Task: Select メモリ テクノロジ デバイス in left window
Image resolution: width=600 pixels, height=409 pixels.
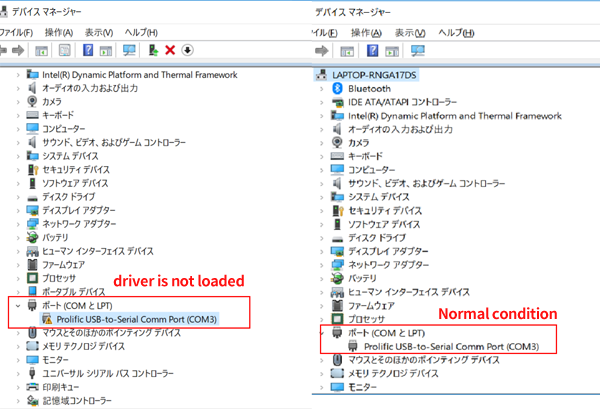Action: coord(83,346)
